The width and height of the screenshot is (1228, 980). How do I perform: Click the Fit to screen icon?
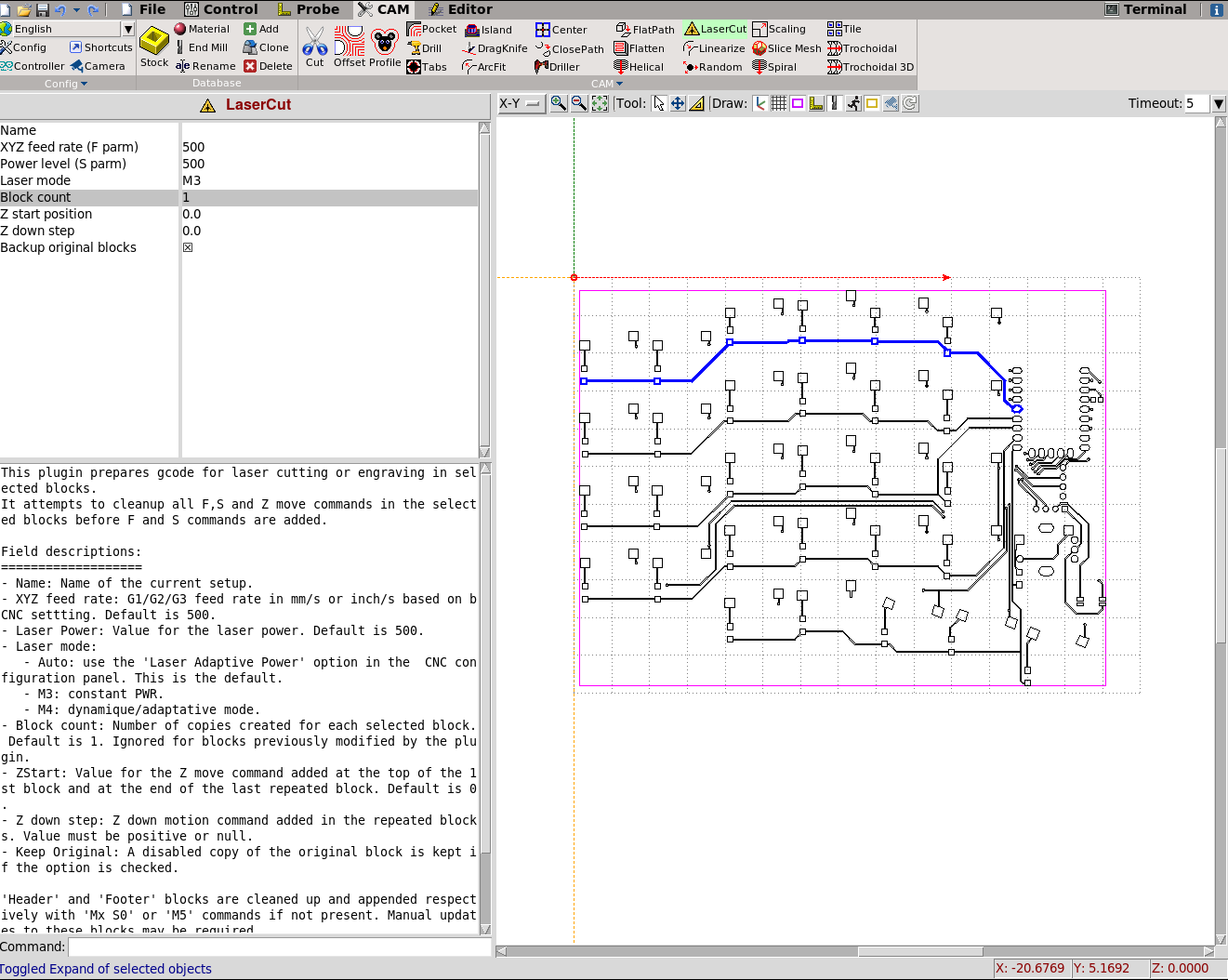click(x=600, y=103)
